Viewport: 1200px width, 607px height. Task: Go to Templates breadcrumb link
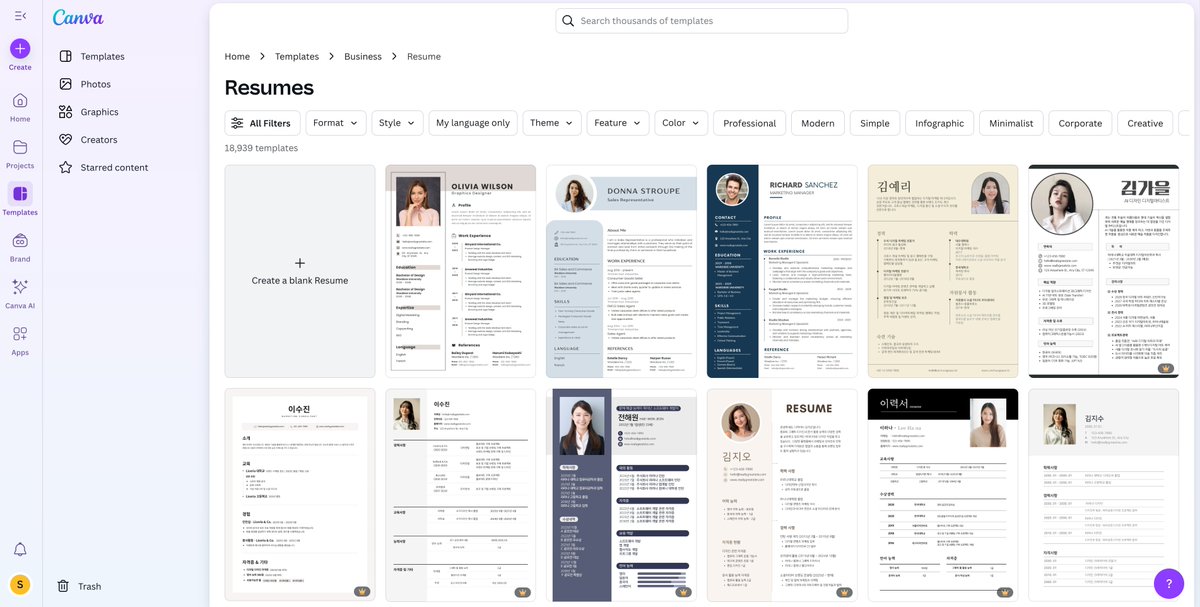[297, 57]
